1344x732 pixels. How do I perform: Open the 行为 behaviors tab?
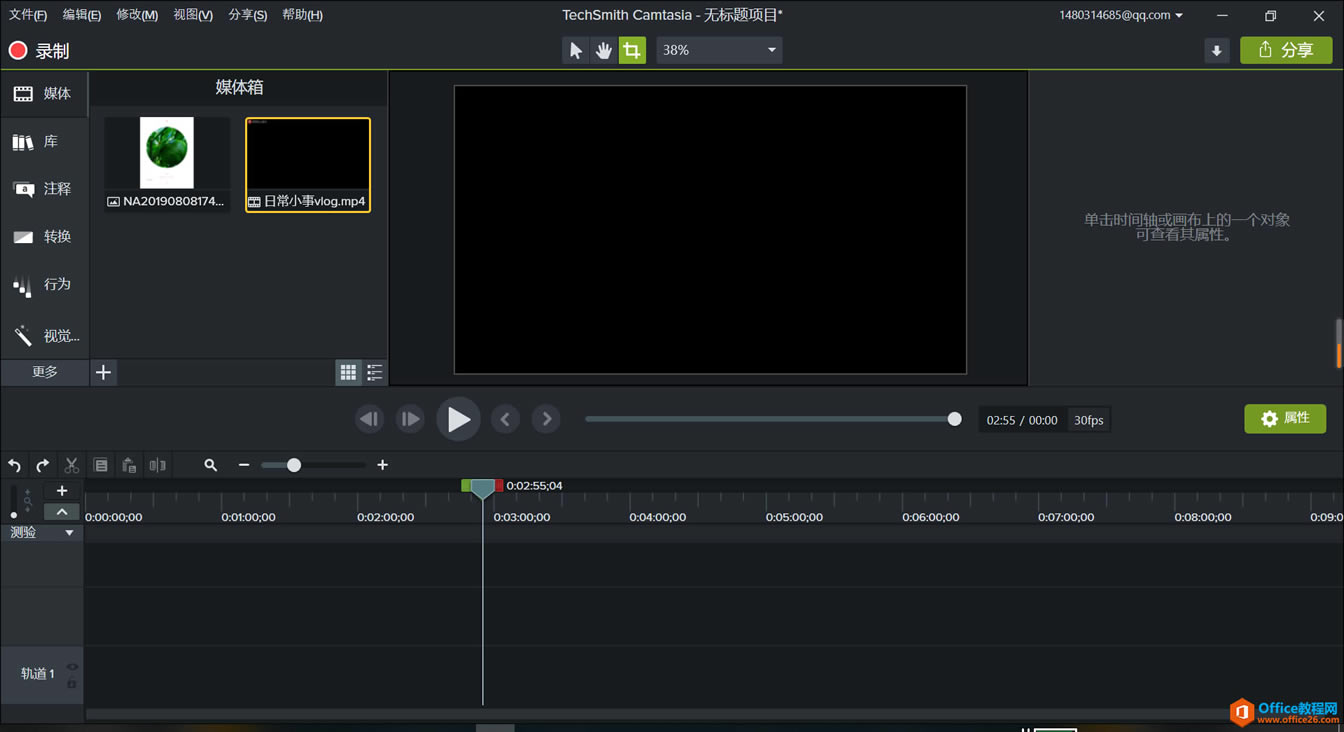point(44,285)
